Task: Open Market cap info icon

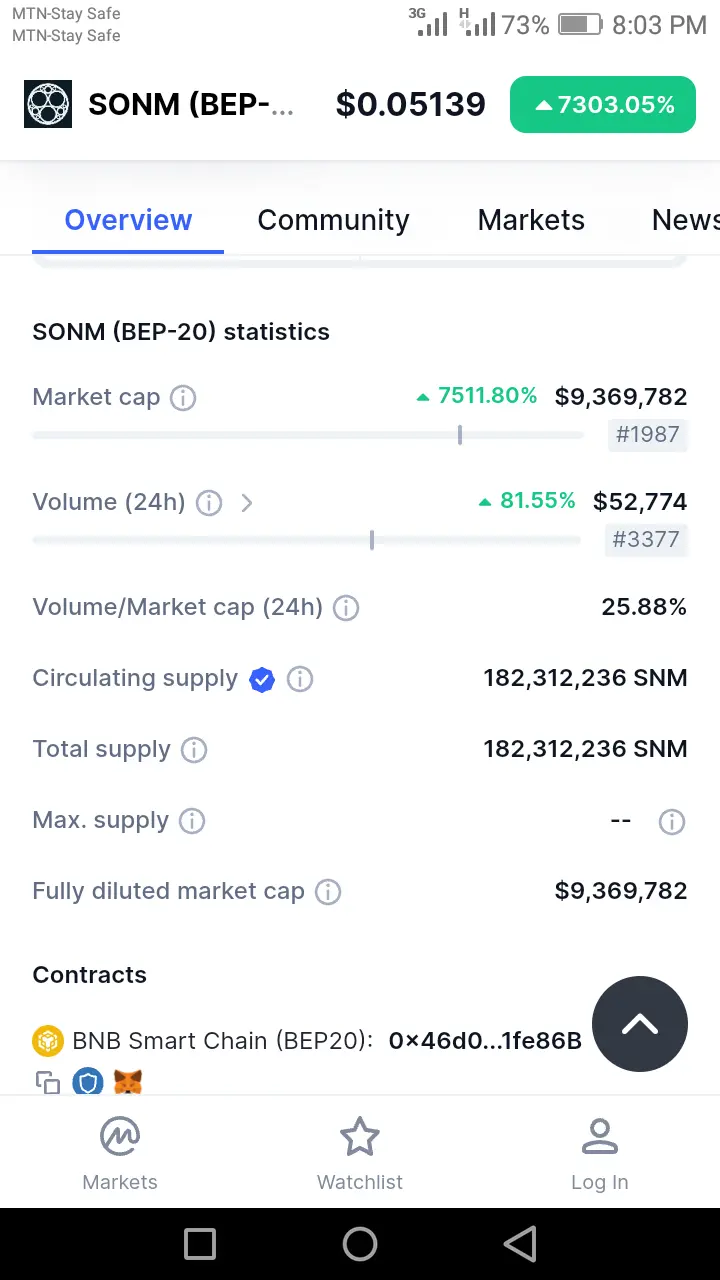Action: [183, 398]
